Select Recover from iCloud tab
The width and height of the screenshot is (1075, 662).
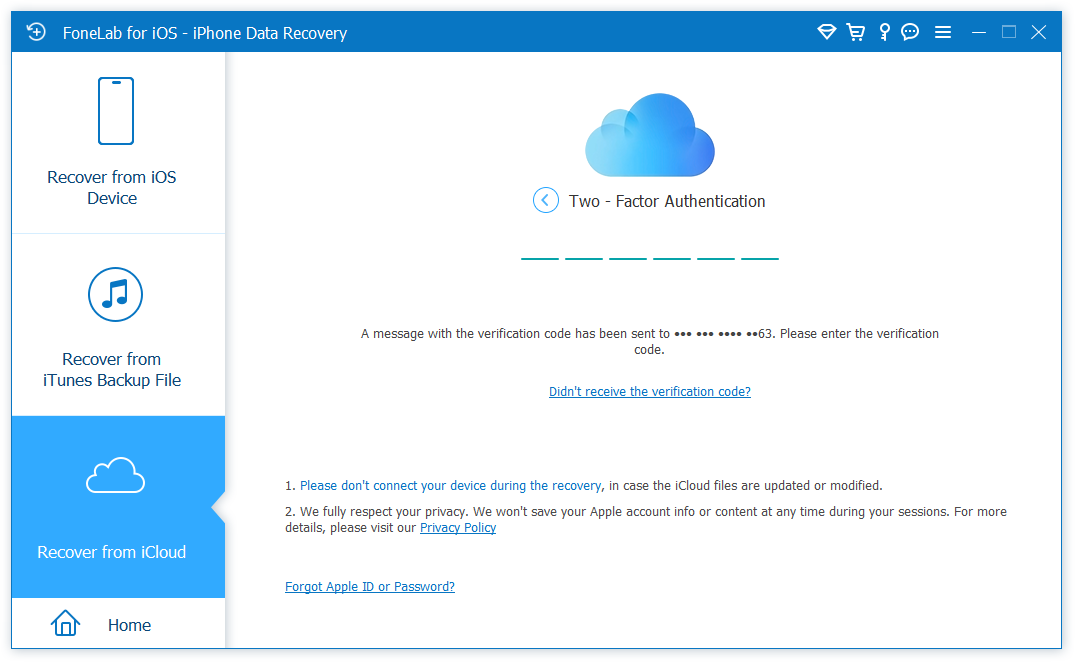point(118,507)
